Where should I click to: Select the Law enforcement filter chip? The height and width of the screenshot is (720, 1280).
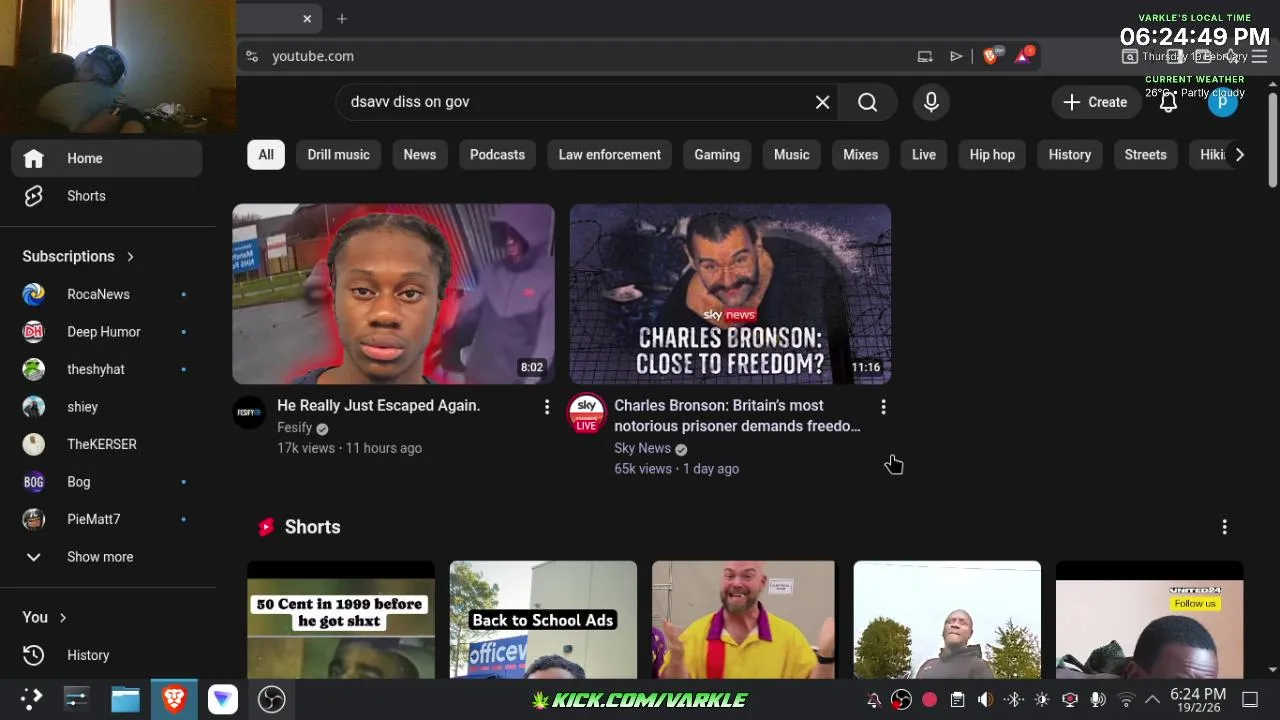(609, 155)
